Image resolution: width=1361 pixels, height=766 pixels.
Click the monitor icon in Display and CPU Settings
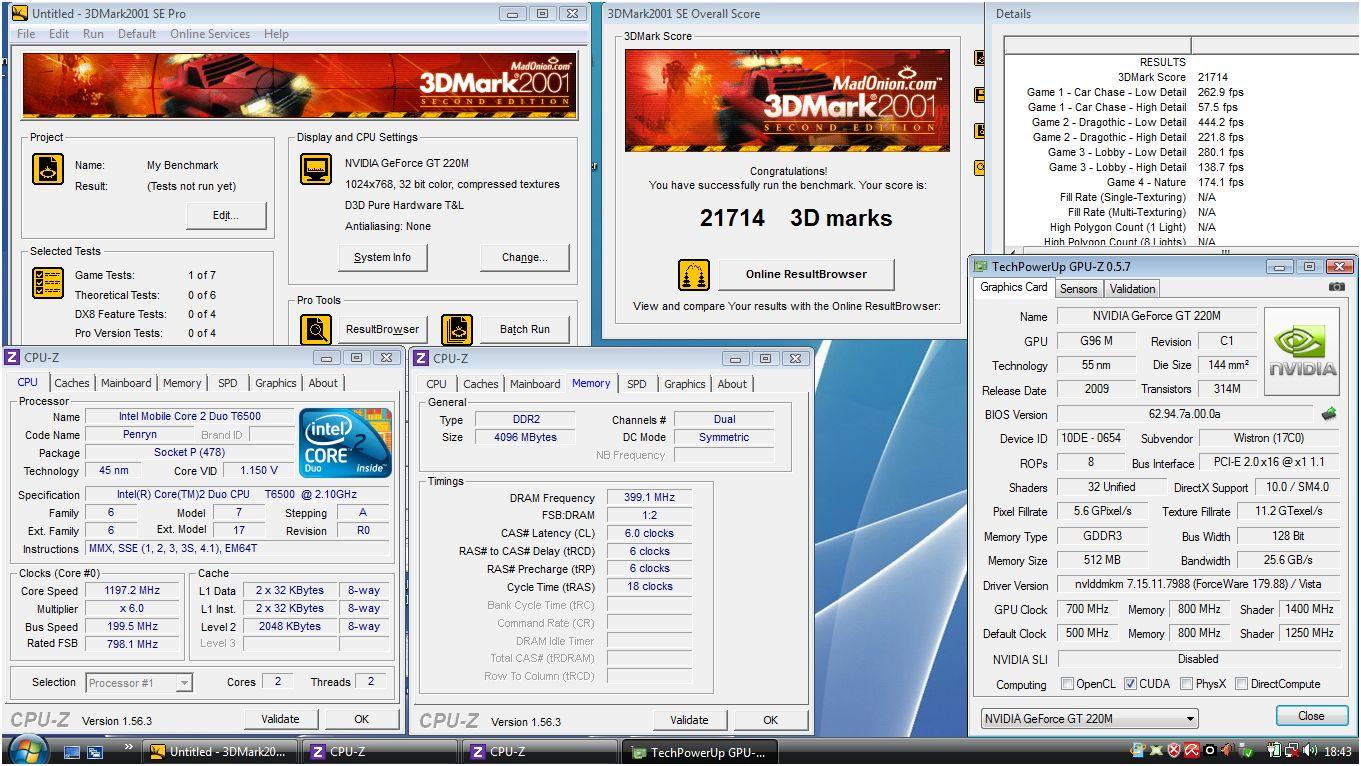click(x=316, y=169)
